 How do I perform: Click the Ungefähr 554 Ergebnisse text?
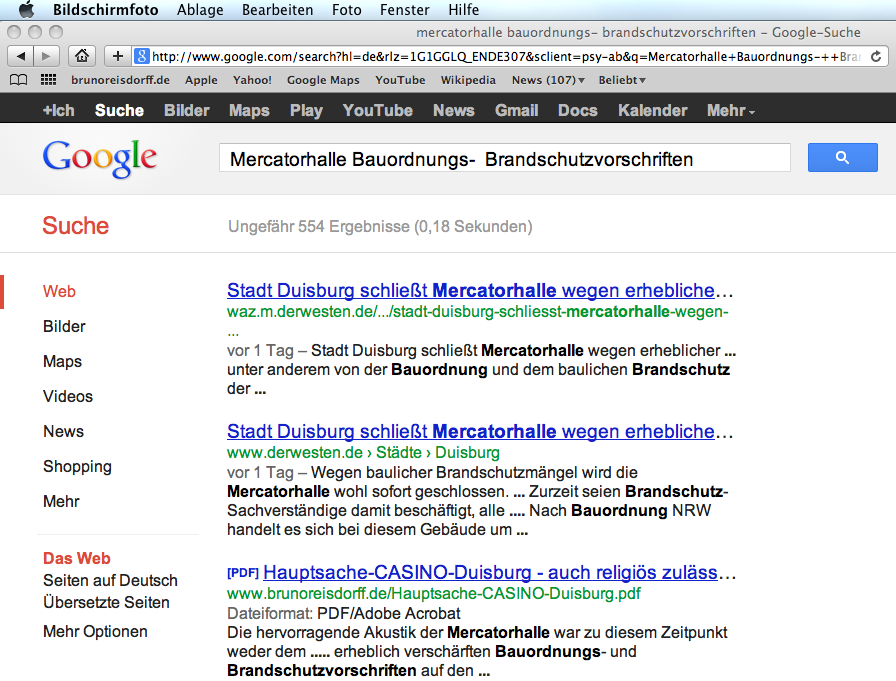[x=380, y=227]
